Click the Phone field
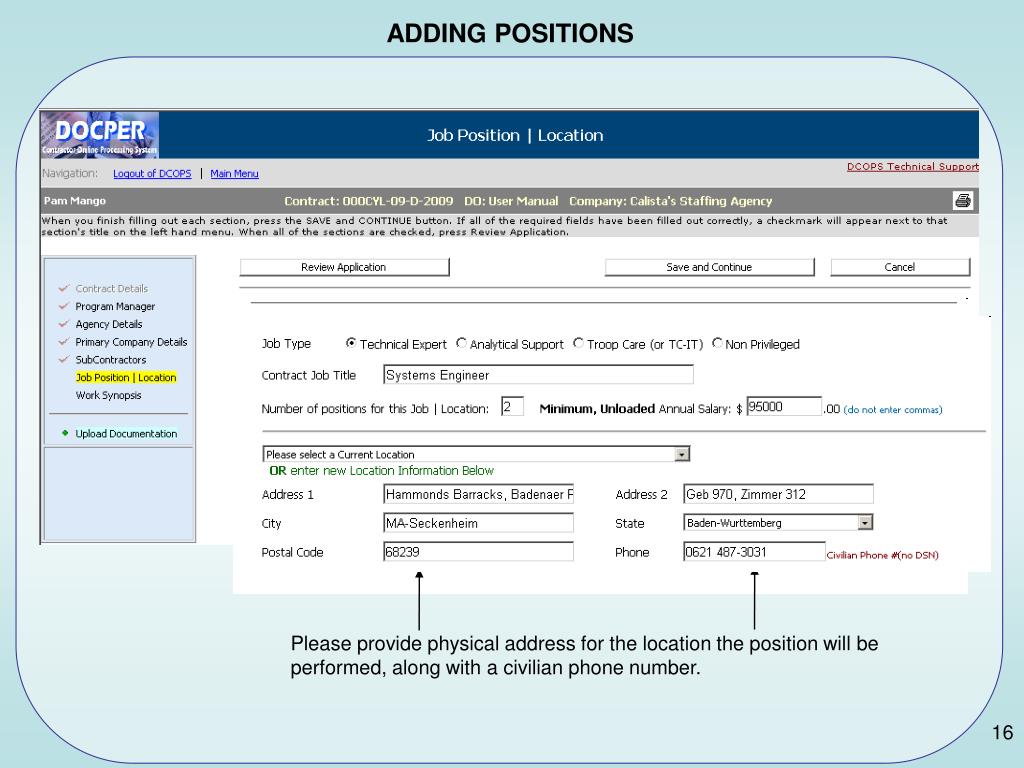 click(x=754, y=552)
